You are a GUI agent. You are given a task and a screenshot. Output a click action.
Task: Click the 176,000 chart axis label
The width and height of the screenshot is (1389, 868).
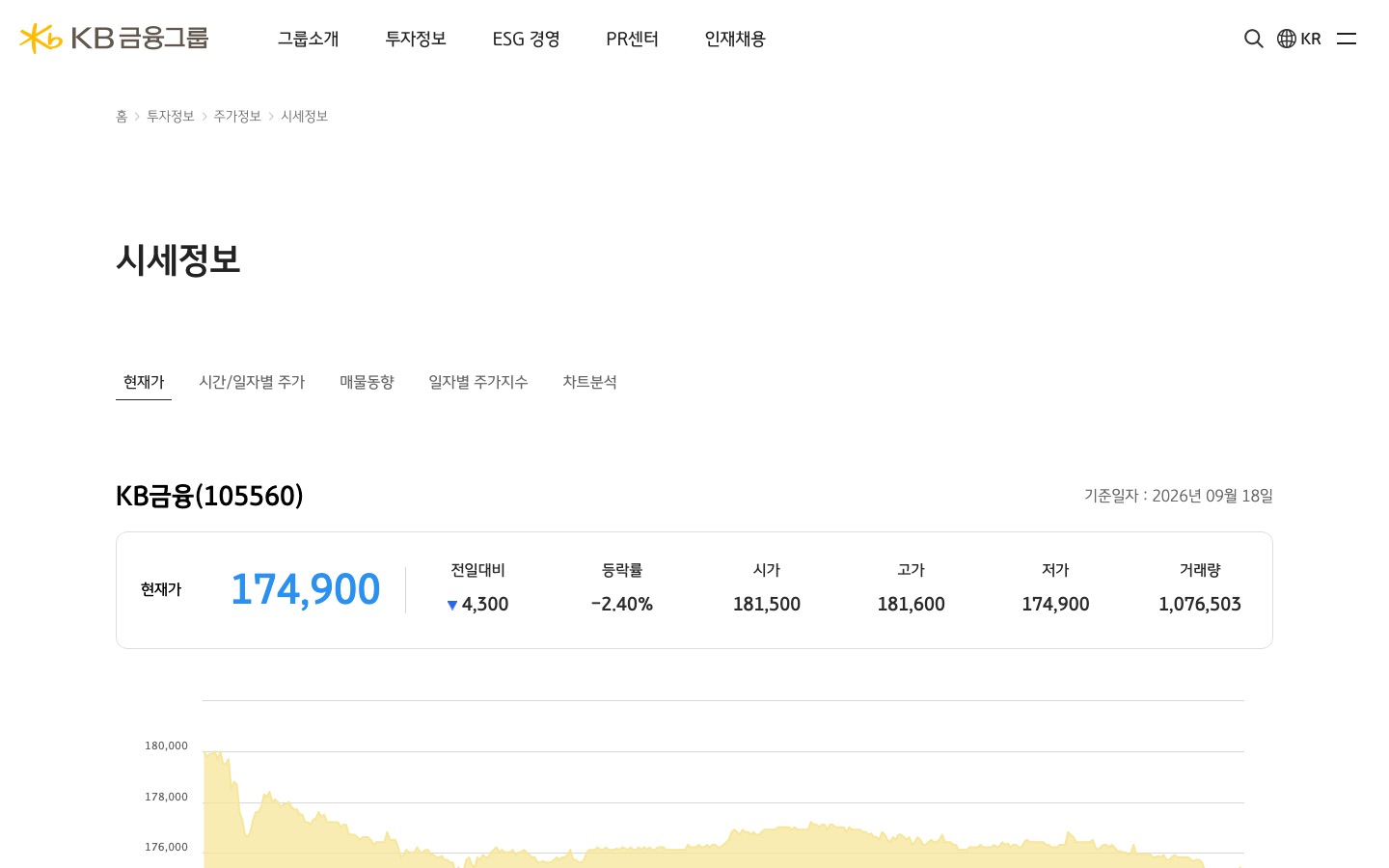tap(166, 847)
